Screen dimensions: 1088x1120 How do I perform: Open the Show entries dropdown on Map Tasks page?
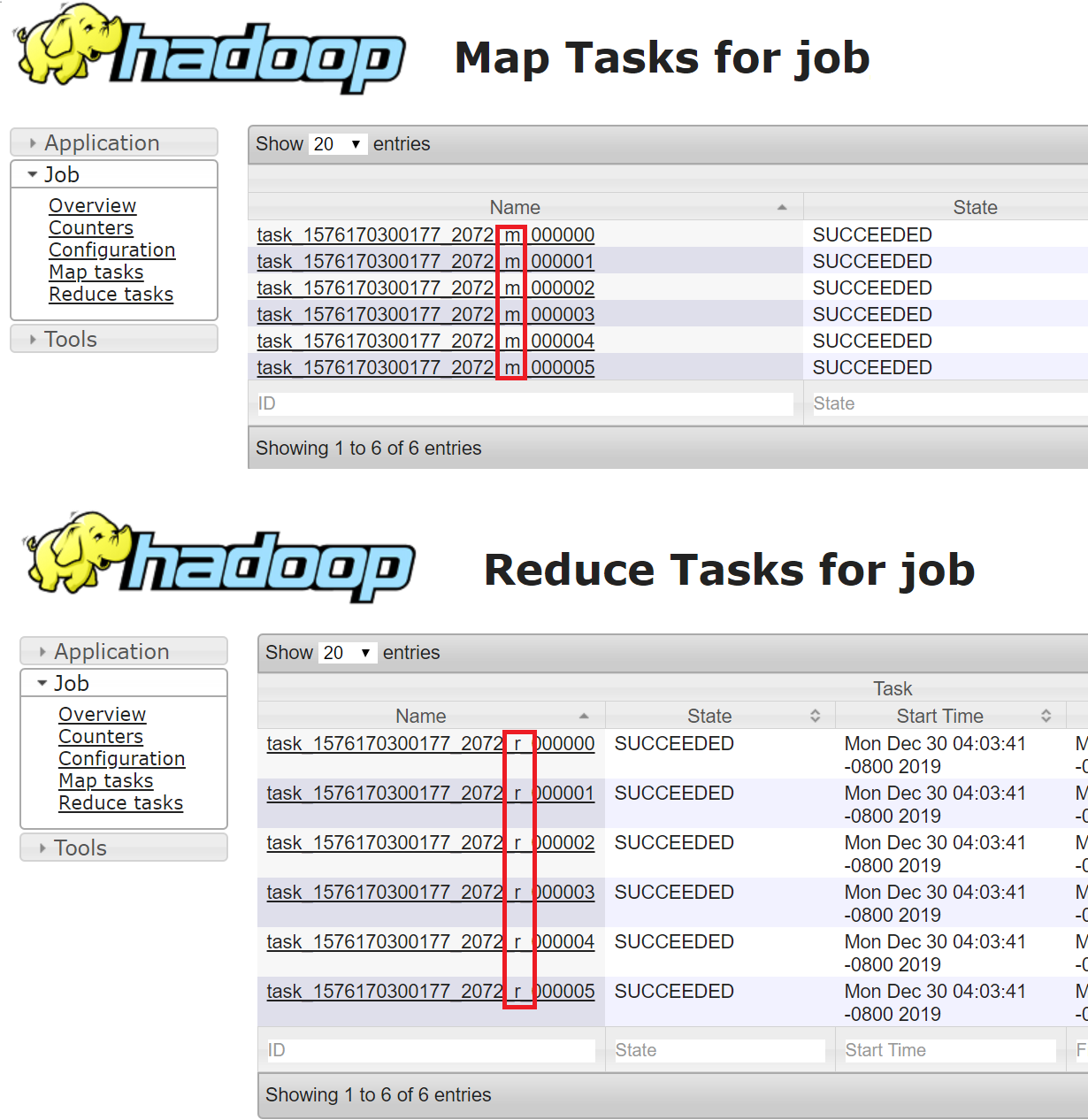point(337,143)
